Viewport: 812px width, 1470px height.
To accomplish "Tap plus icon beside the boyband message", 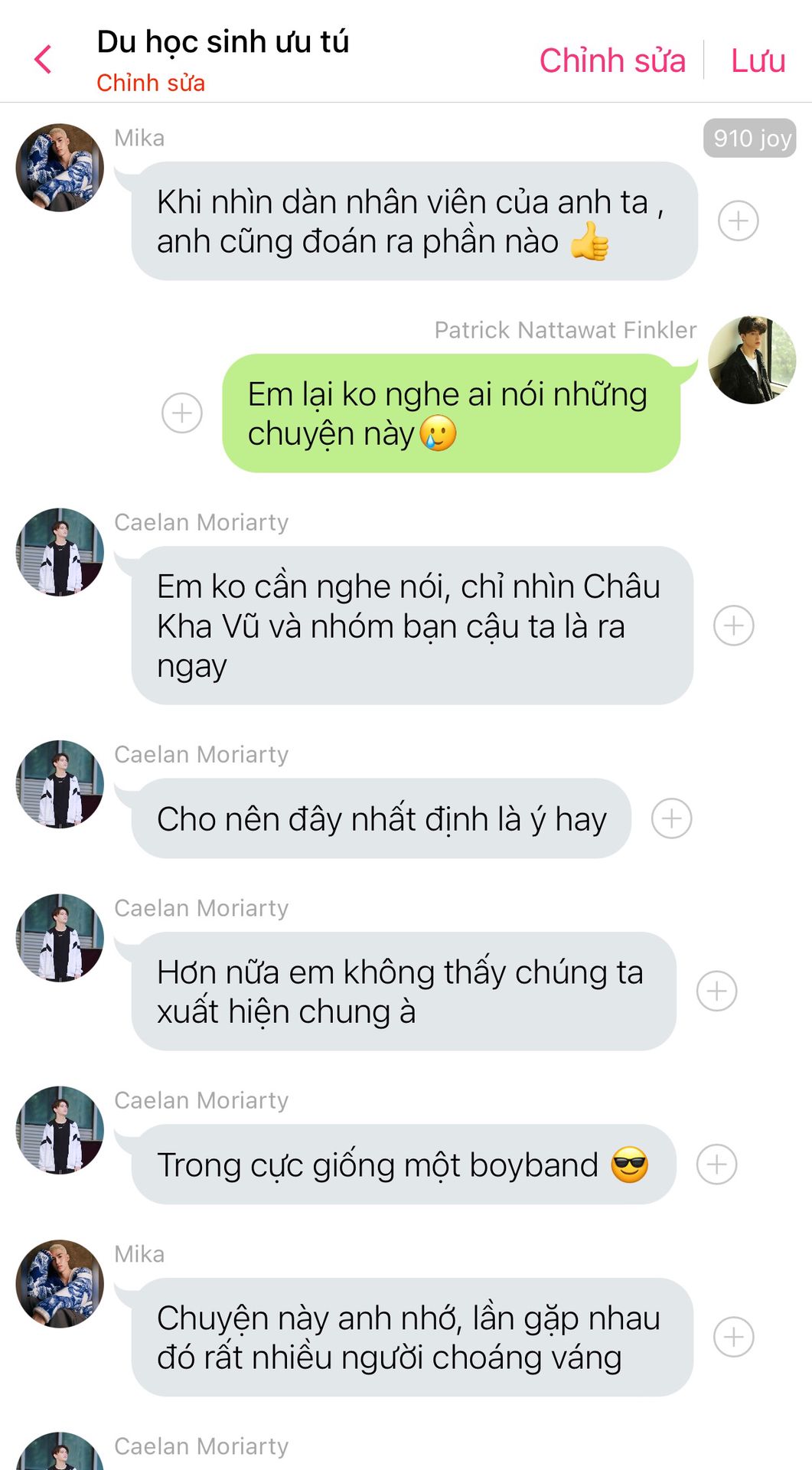I will click(x=716, y=1165).
